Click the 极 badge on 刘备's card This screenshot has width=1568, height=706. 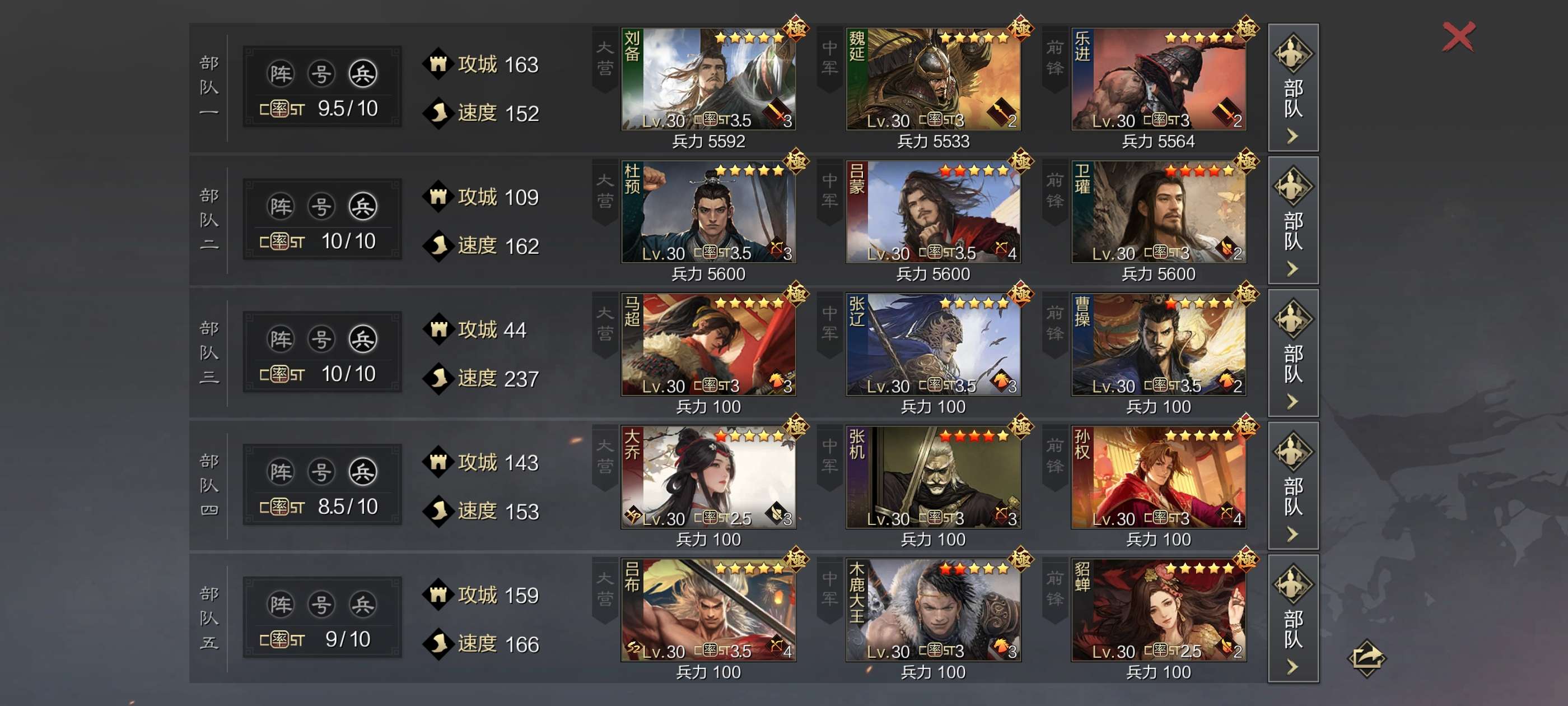point(796,27)
